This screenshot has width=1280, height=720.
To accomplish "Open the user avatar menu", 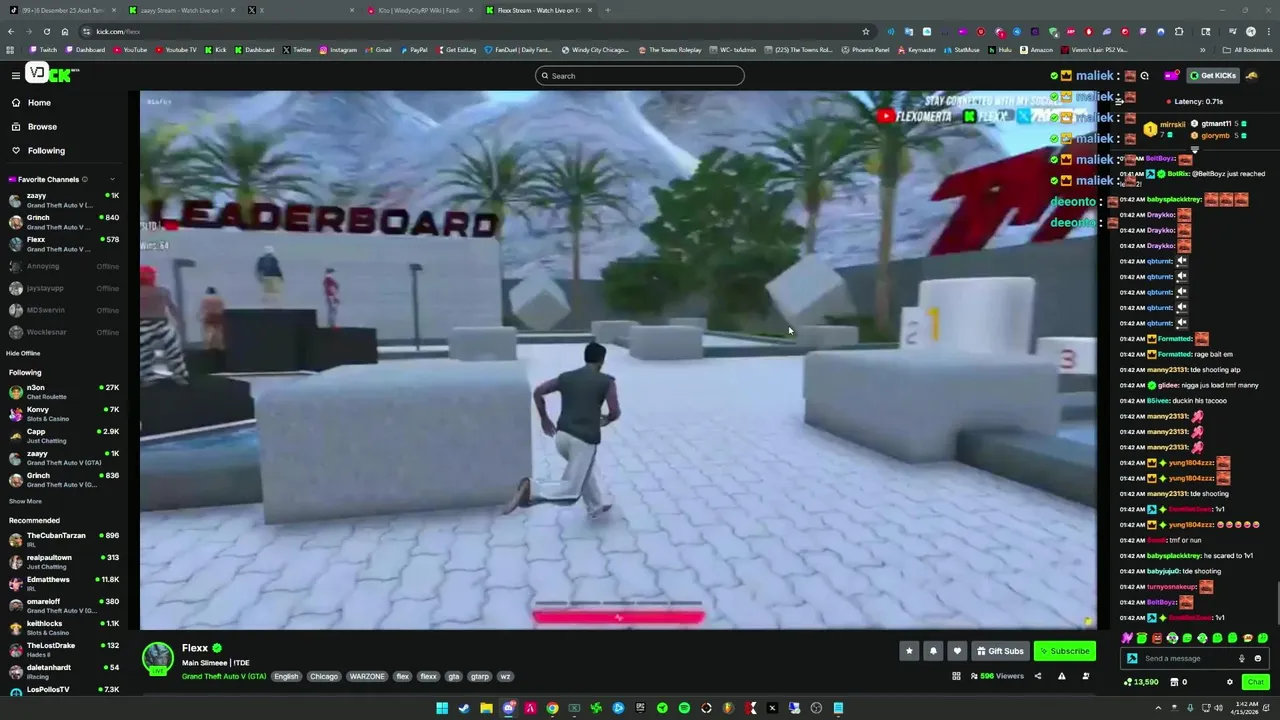I will [1252, 75].
